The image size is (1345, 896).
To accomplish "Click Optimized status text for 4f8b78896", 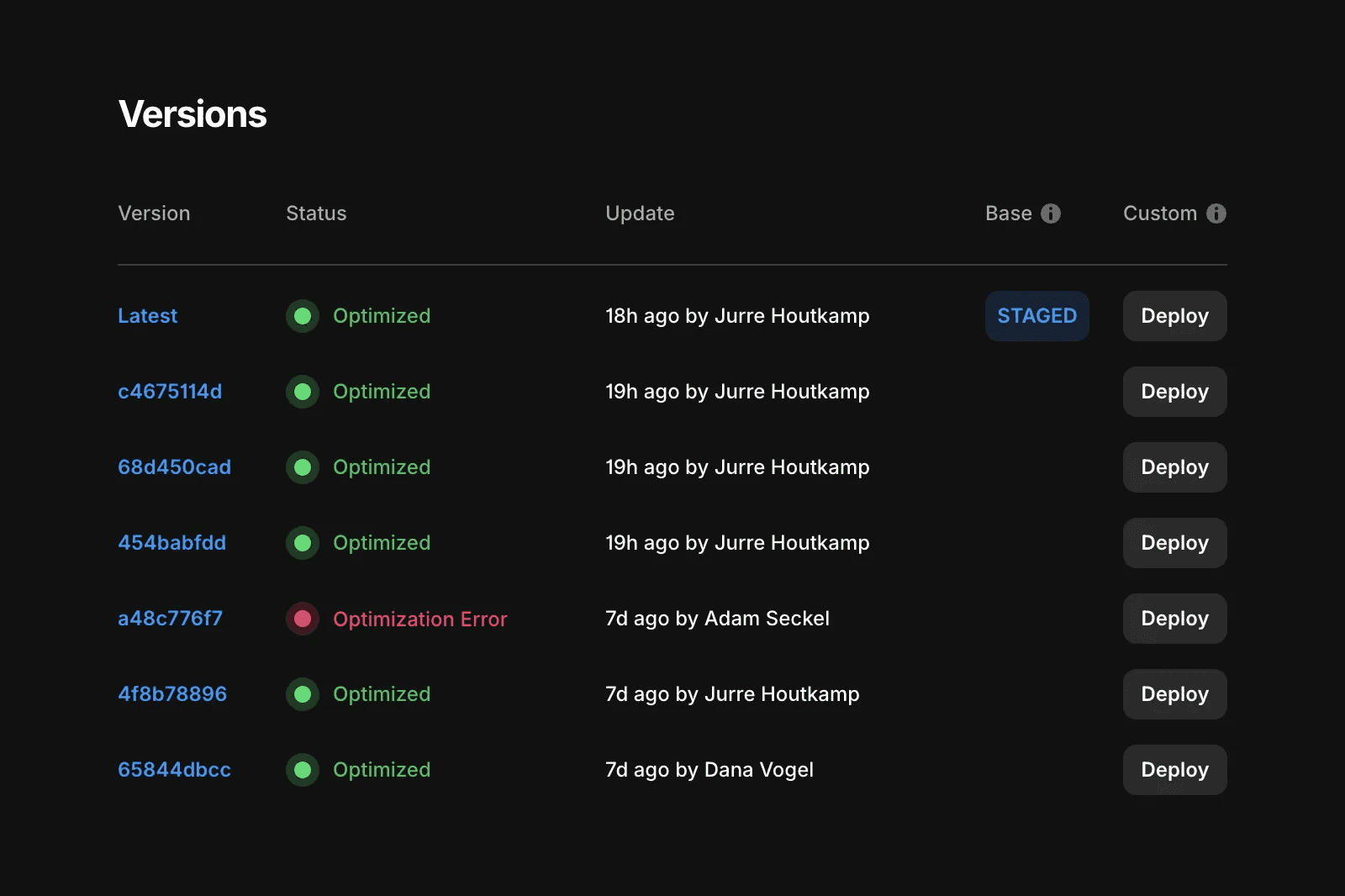I will pos(382,694).
